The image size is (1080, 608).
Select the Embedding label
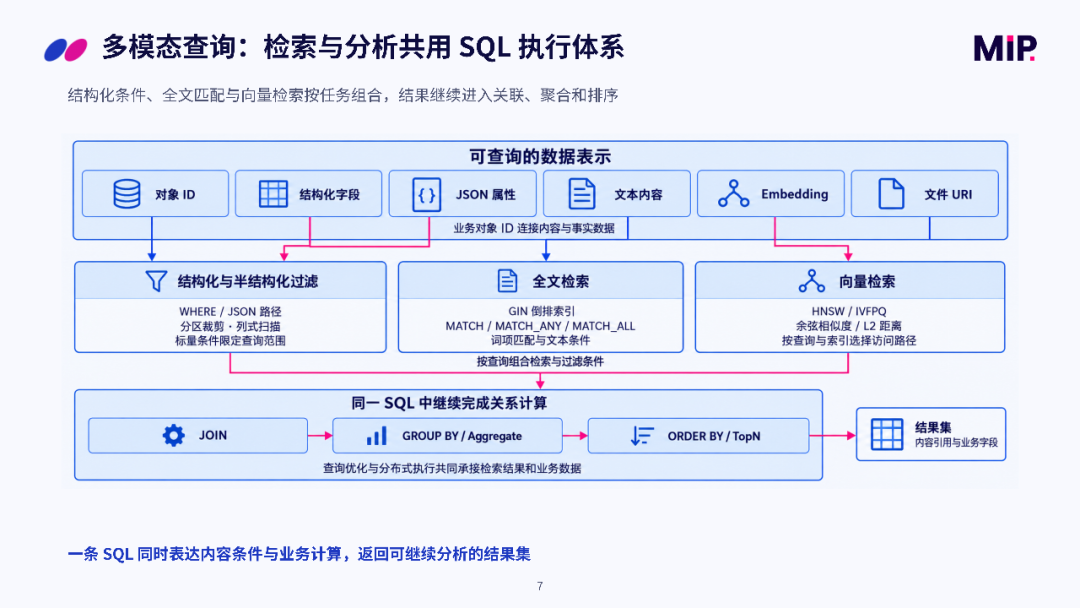(x=795, y=194)
